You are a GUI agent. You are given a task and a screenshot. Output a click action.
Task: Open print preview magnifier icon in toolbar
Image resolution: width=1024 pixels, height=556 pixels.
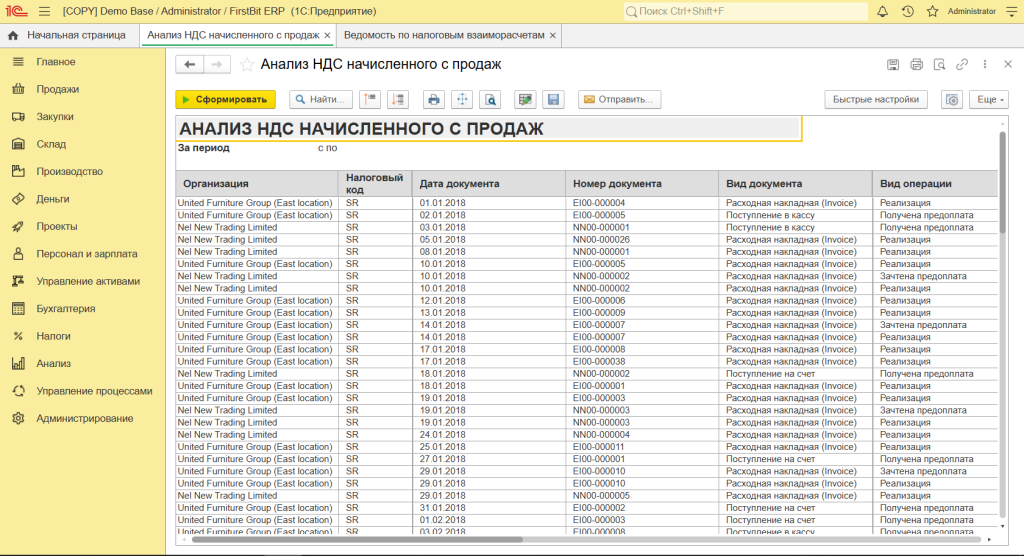[x=490, y=99]
